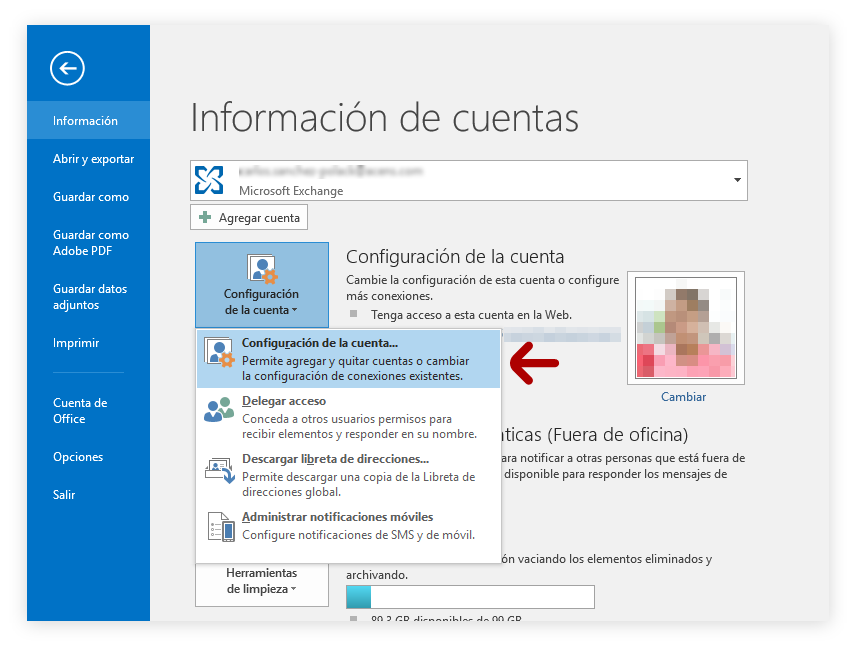Click the 'Información de cuentas' heading
Viewport: 856px width, 650px height.
click(384, 118)
